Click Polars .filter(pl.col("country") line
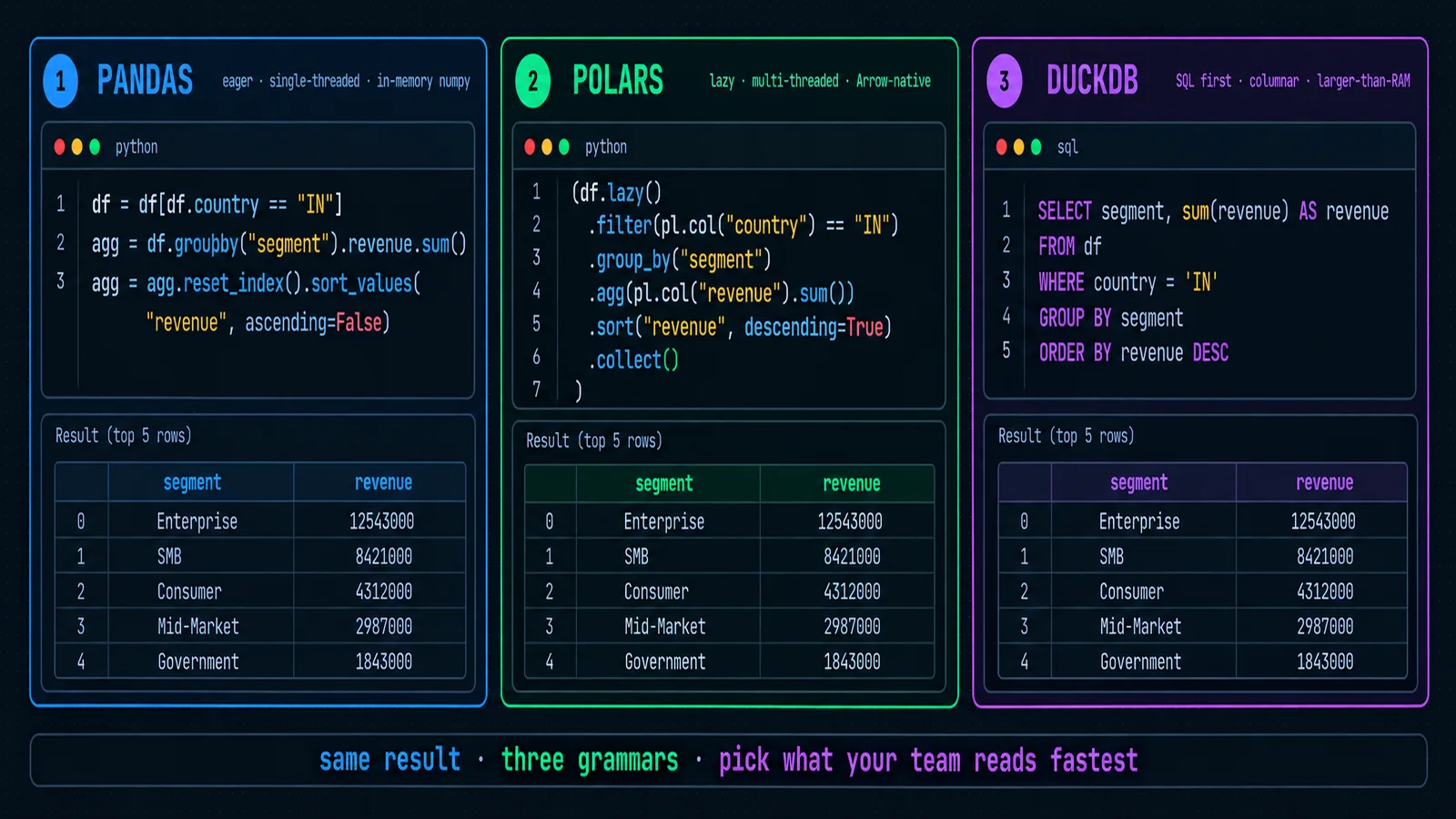This screenshot has width=1456, height=819. pos(743,225)
